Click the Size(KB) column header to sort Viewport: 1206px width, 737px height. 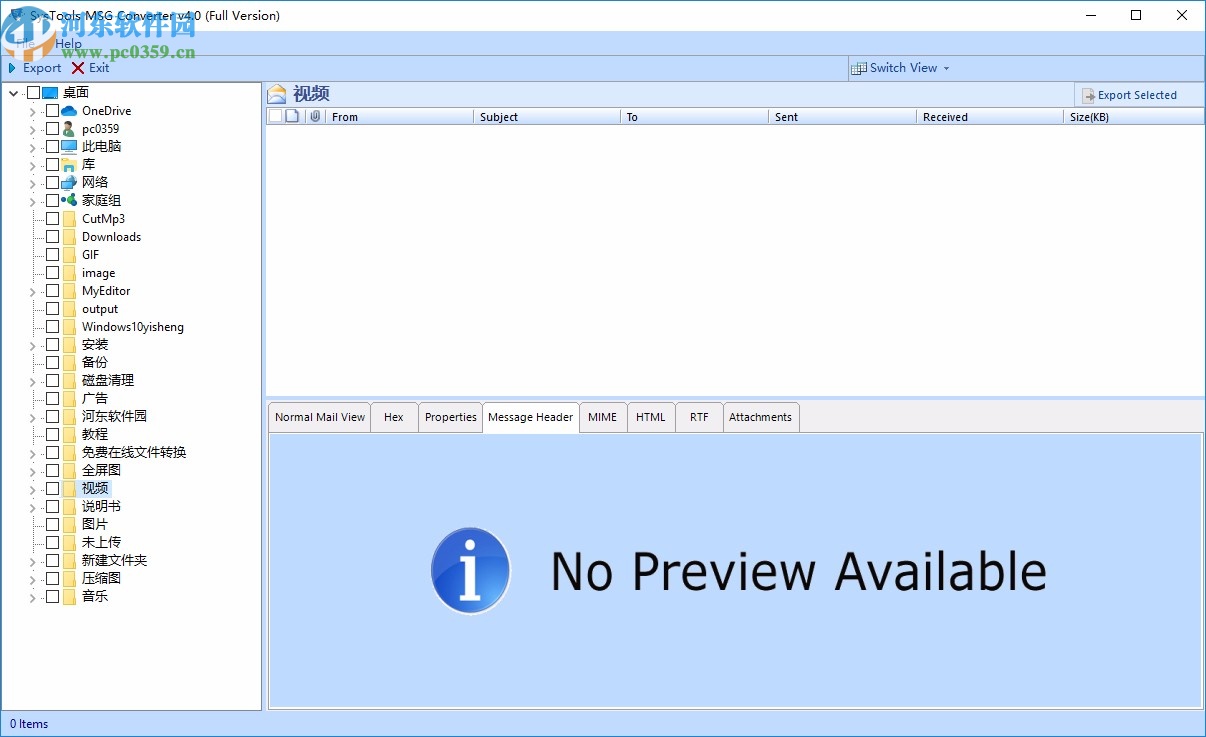1090,117
